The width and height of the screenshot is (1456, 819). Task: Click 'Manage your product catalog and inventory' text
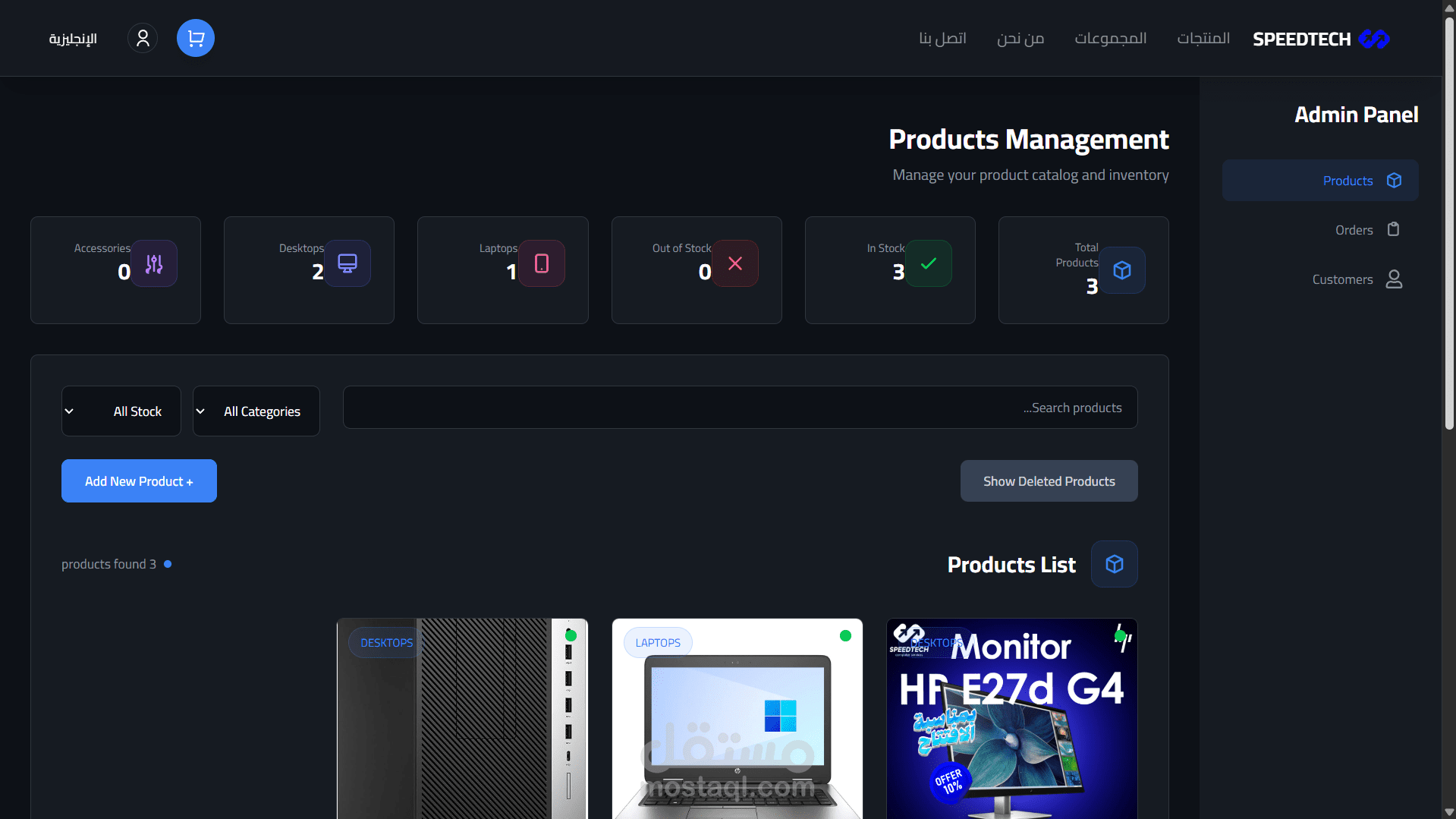(x=1030, y=175)
